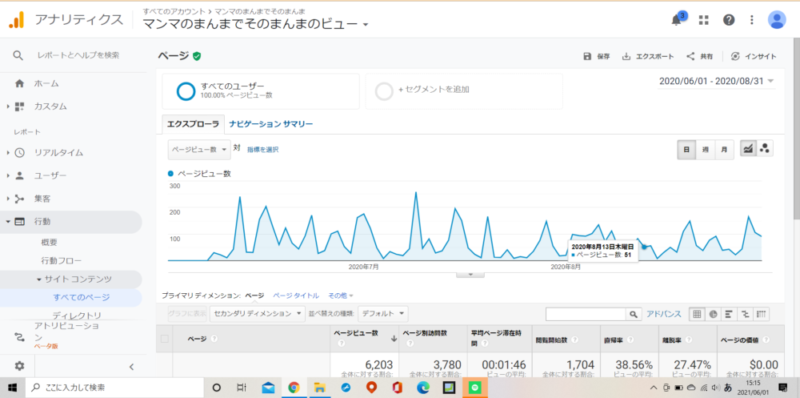This screenshot has height=398, width=800.
Task: Open the Google apps grid icon
Action: 704,20
